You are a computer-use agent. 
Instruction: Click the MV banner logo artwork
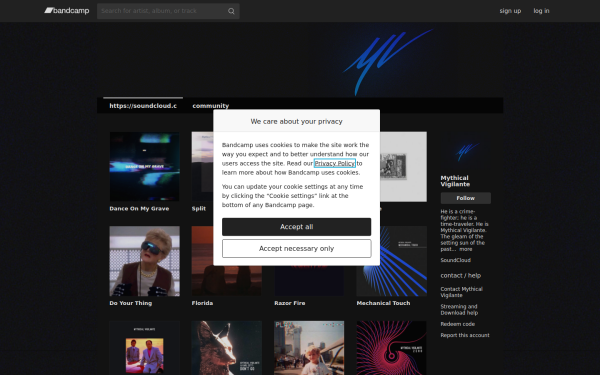(x=387, y=61)
